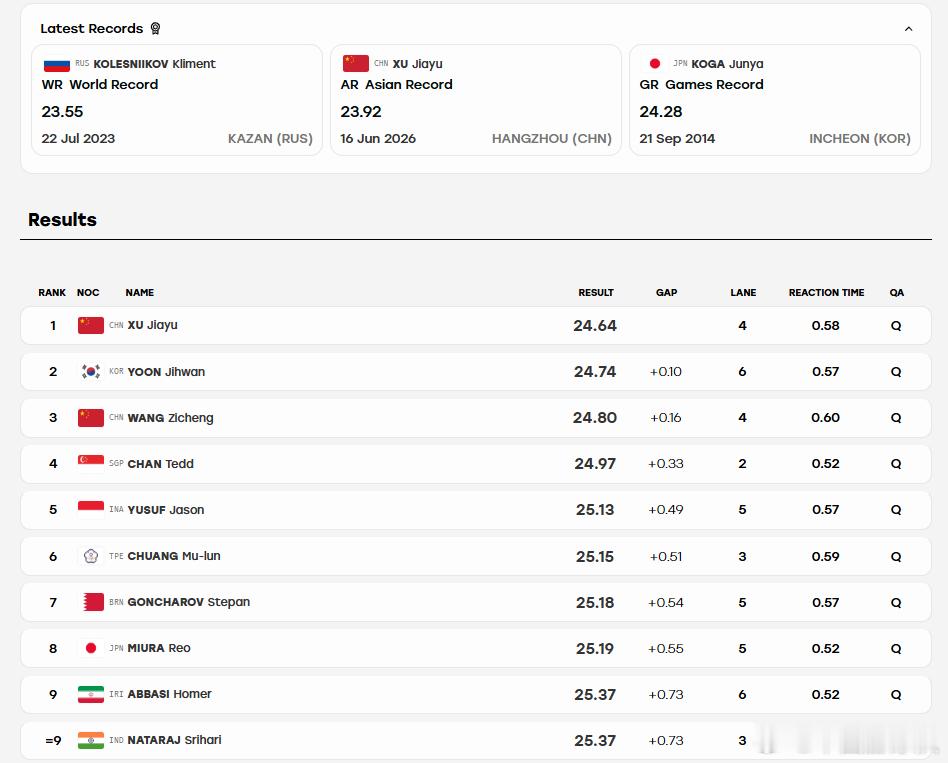Sort by REACTION TIME column header

826,293
